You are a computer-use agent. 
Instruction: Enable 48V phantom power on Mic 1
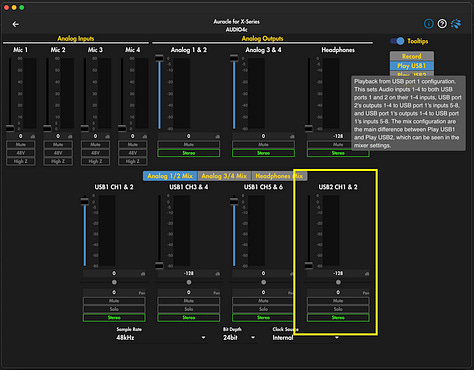click(x=21, y=153)
